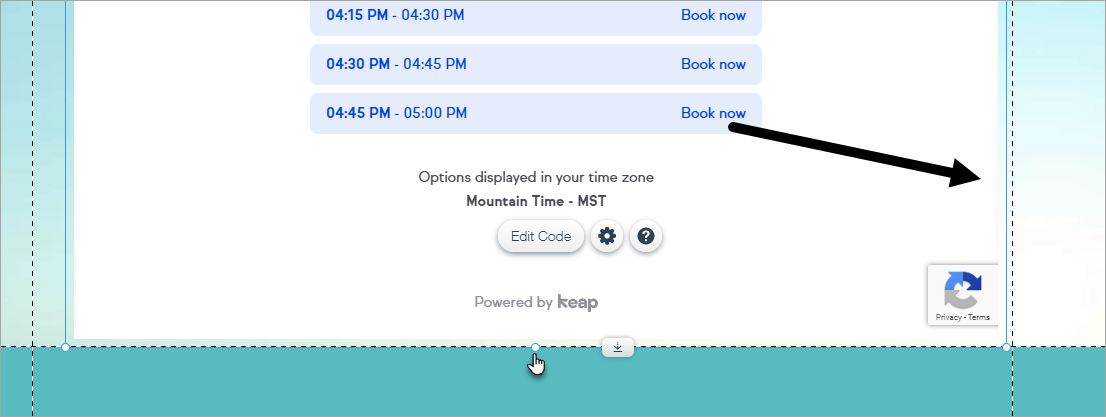
Task: Select the bottom-right corner selection handle
Action: point(1007,347)
